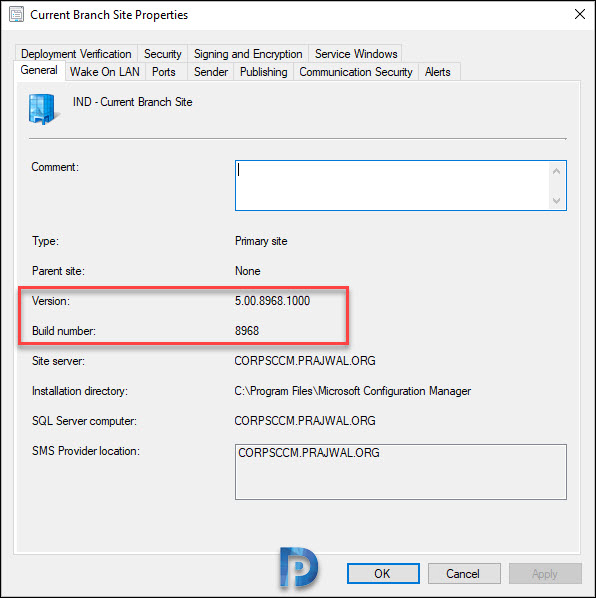
Task: Click Comment box scroll down arrow
Action: click(557, 200)
